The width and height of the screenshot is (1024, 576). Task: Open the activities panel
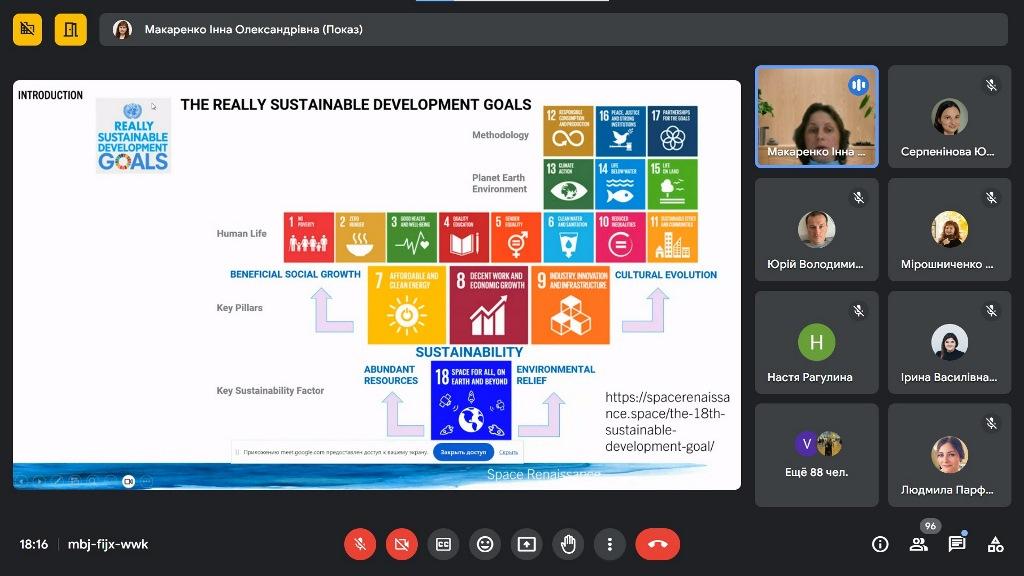(x=995, y=544)
